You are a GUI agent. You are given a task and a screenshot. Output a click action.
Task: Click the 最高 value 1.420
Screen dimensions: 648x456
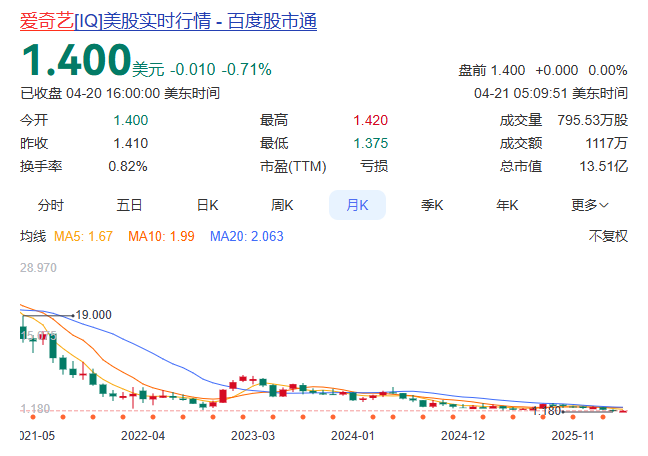coord(370,120)
